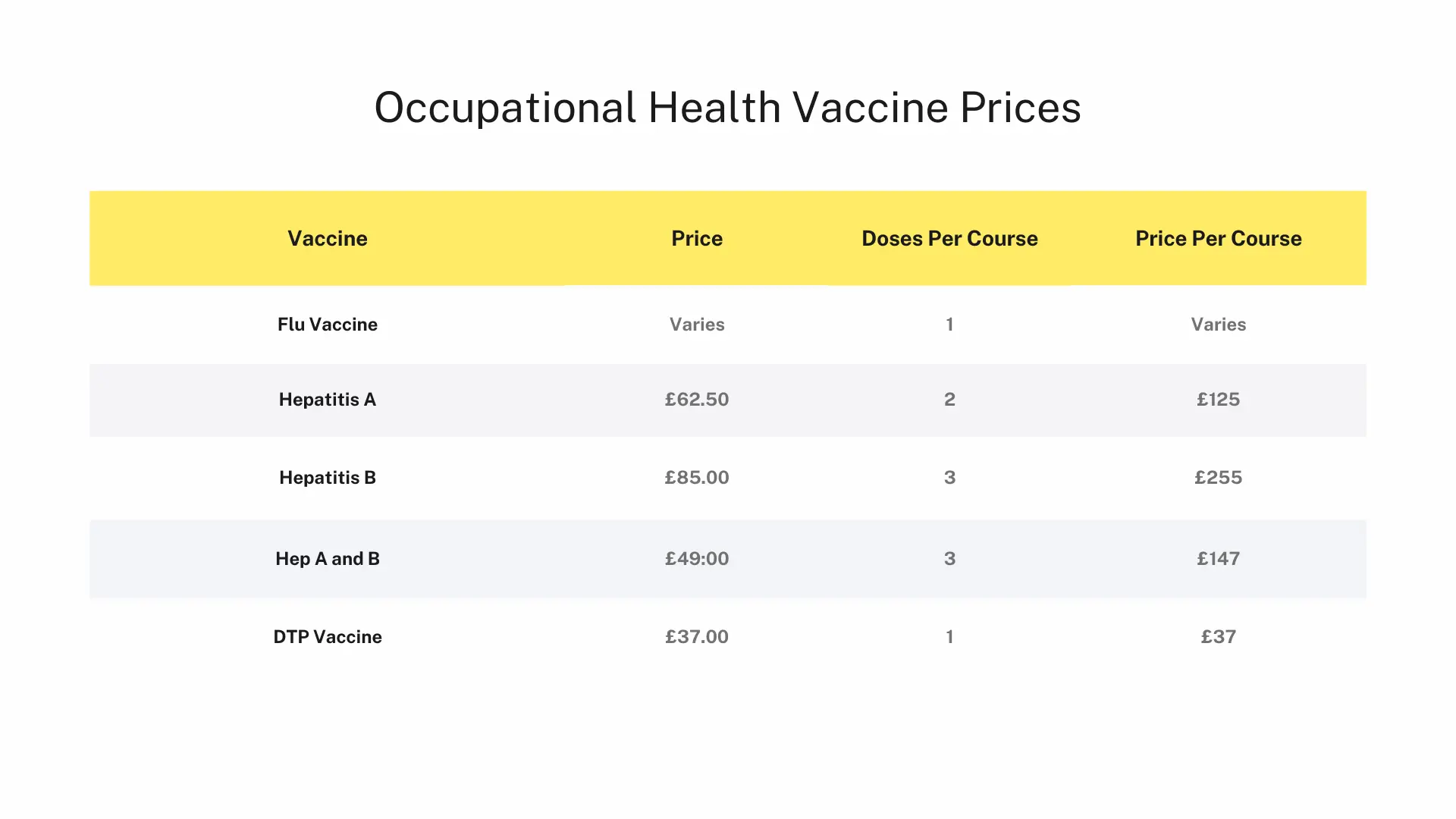1456x819 pixels.
Task: Select the £37.00 price cell
Action: tap(696, 637)
